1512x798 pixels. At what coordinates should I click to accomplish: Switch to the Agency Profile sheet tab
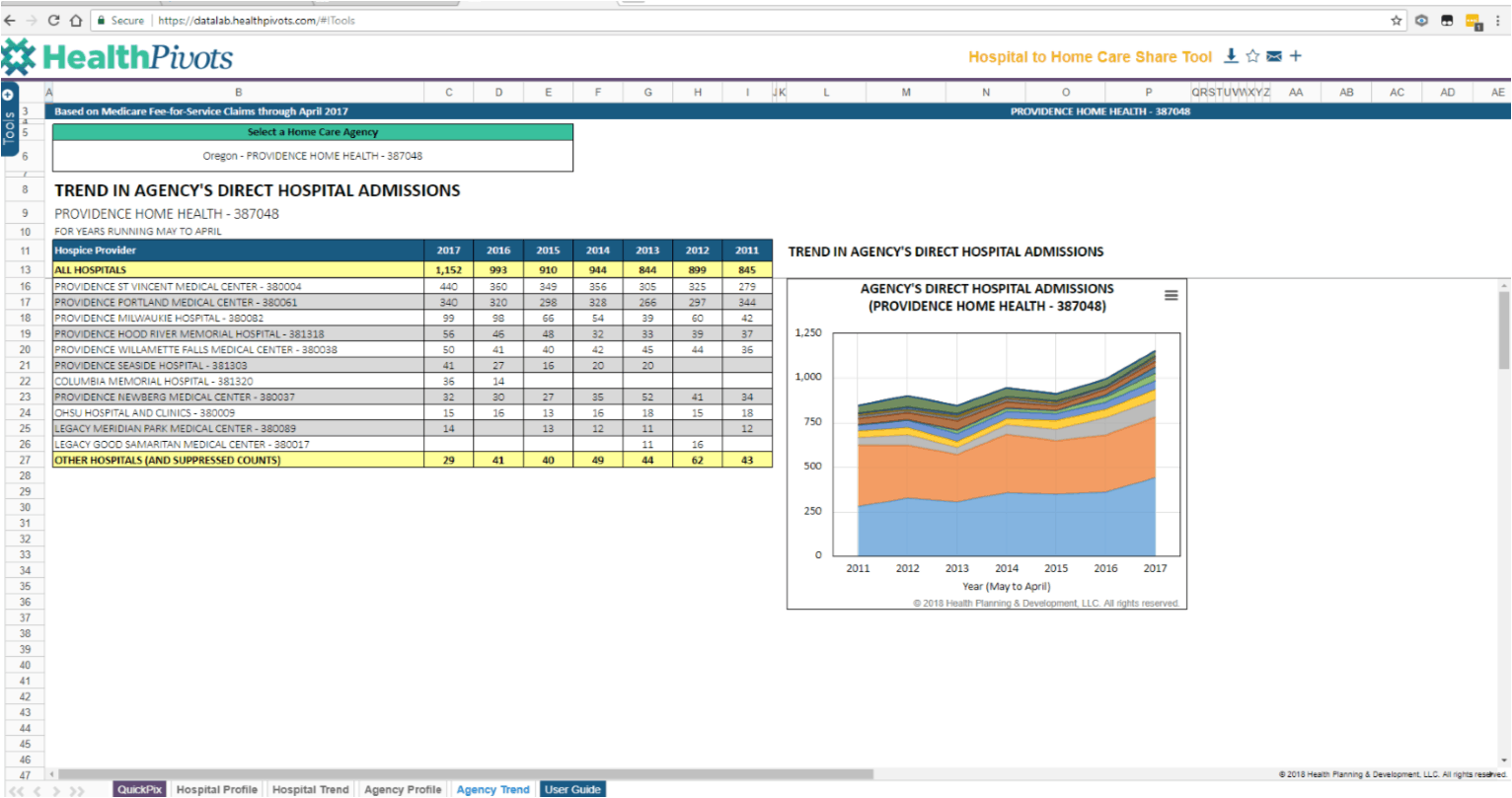coord(403,789)
